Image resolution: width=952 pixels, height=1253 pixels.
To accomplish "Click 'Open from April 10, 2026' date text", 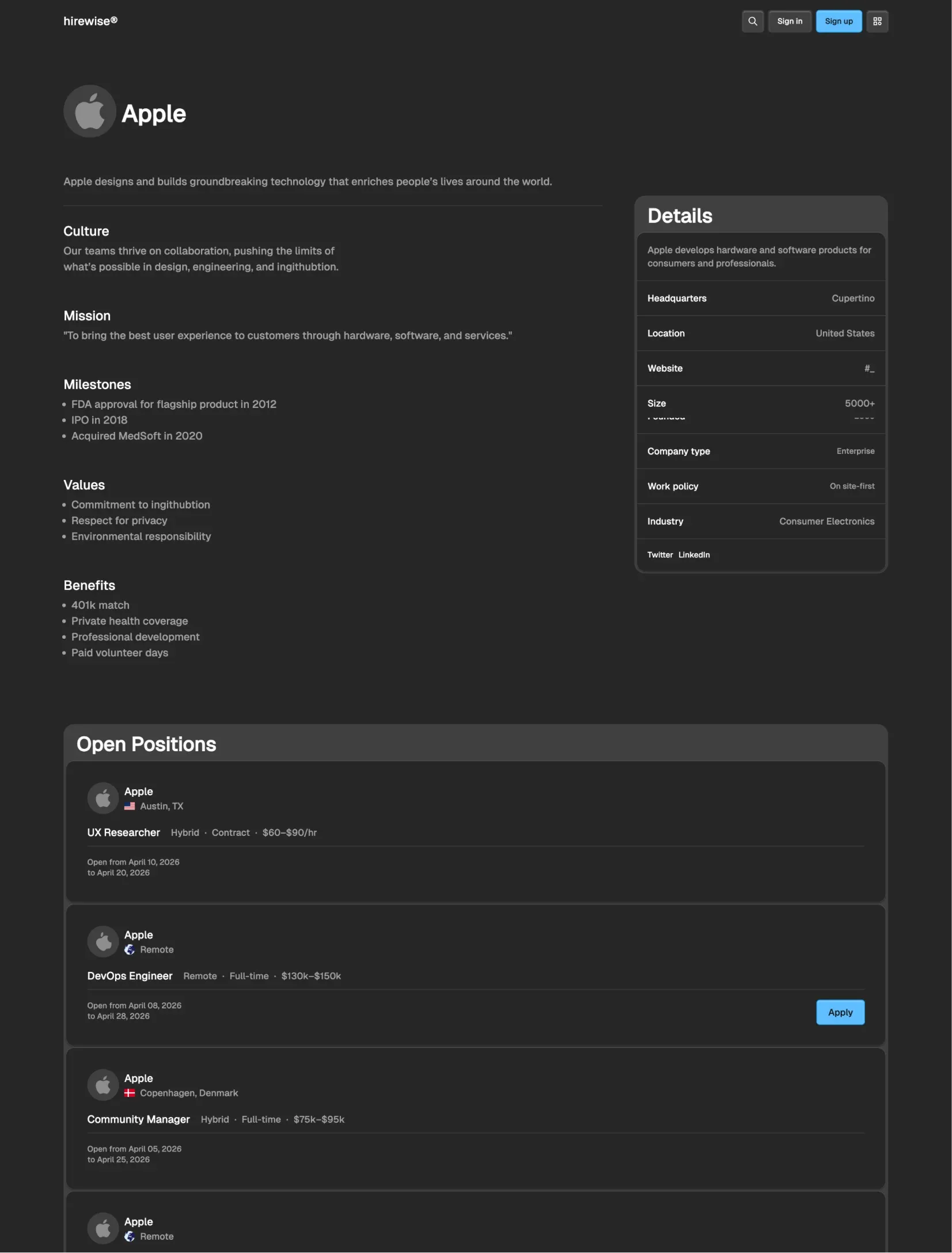I will pos(134,862).
